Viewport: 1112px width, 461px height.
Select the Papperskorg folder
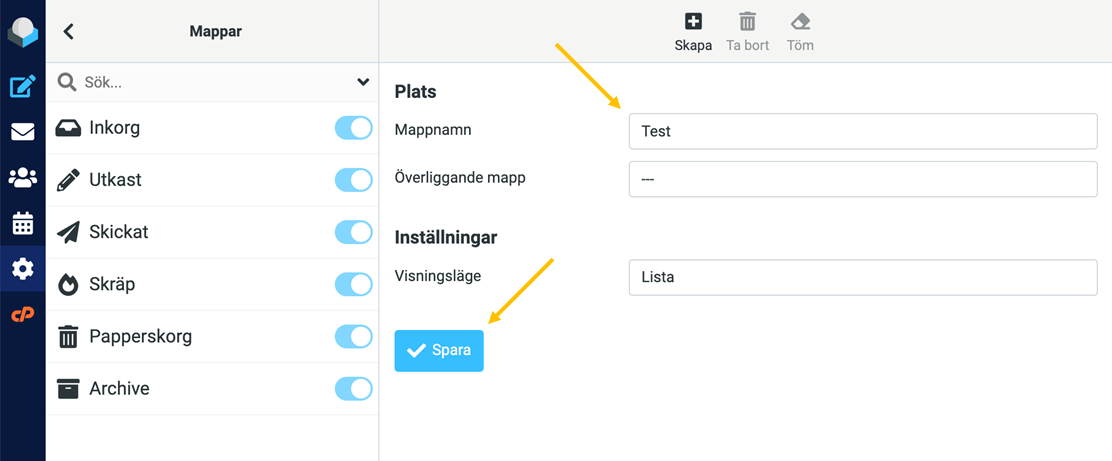(x=212, y=336)
